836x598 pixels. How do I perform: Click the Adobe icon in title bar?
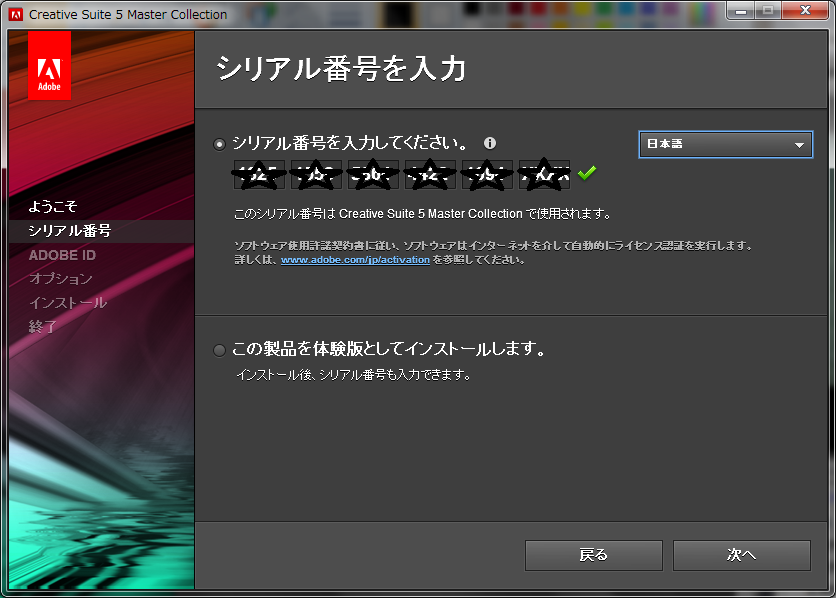(16, 15)
